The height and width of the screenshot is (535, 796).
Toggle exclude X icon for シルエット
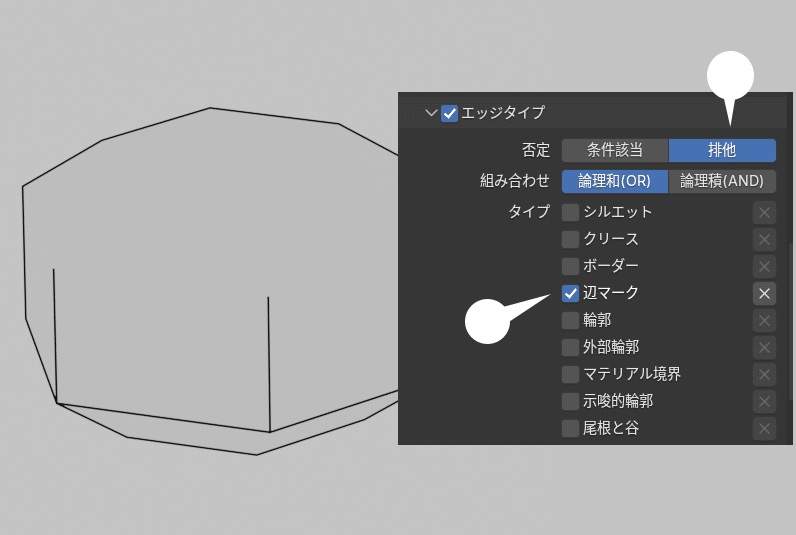coord(765,213)
